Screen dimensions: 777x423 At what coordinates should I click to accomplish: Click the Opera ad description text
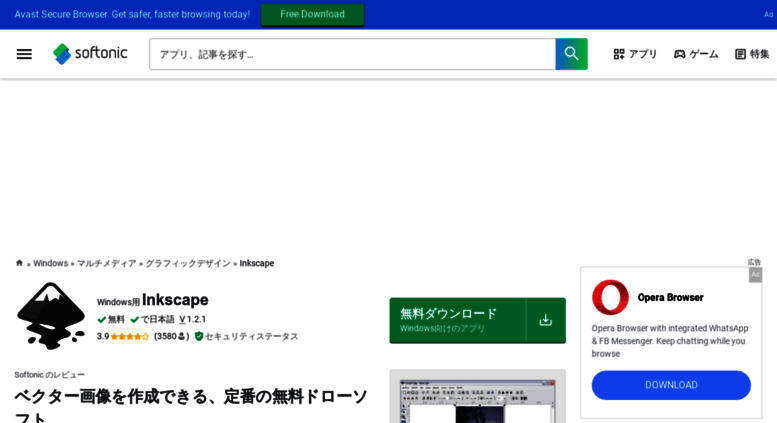[669, 341]
